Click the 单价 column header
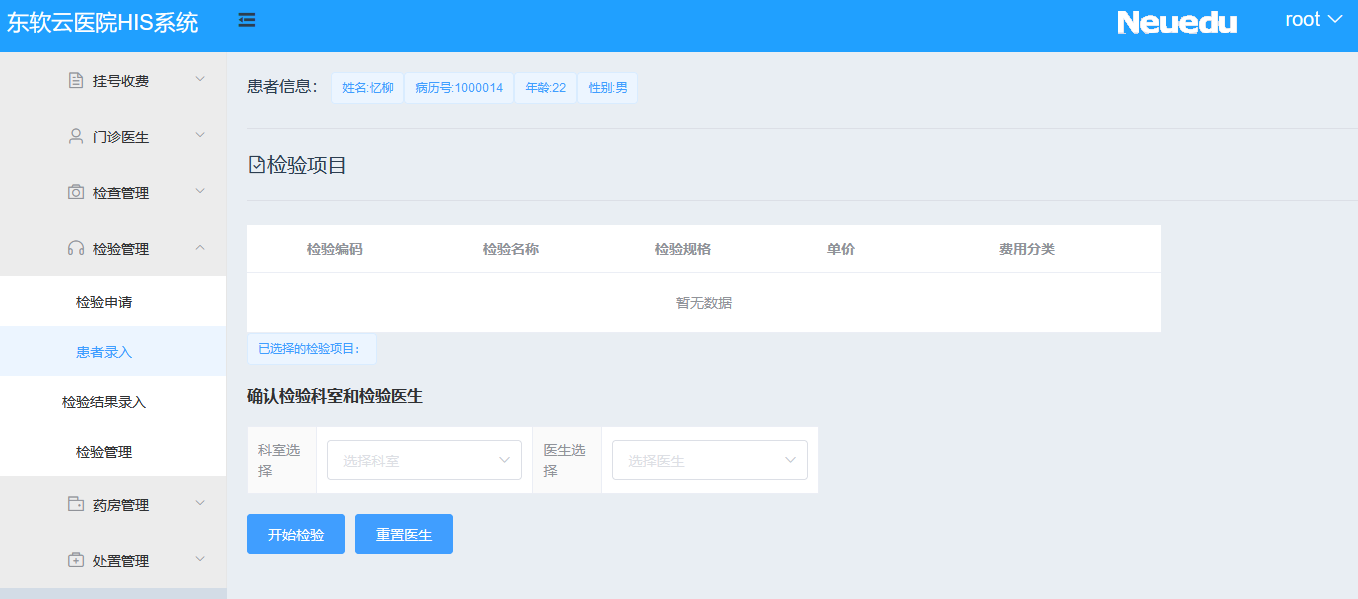 click(841, 249)
